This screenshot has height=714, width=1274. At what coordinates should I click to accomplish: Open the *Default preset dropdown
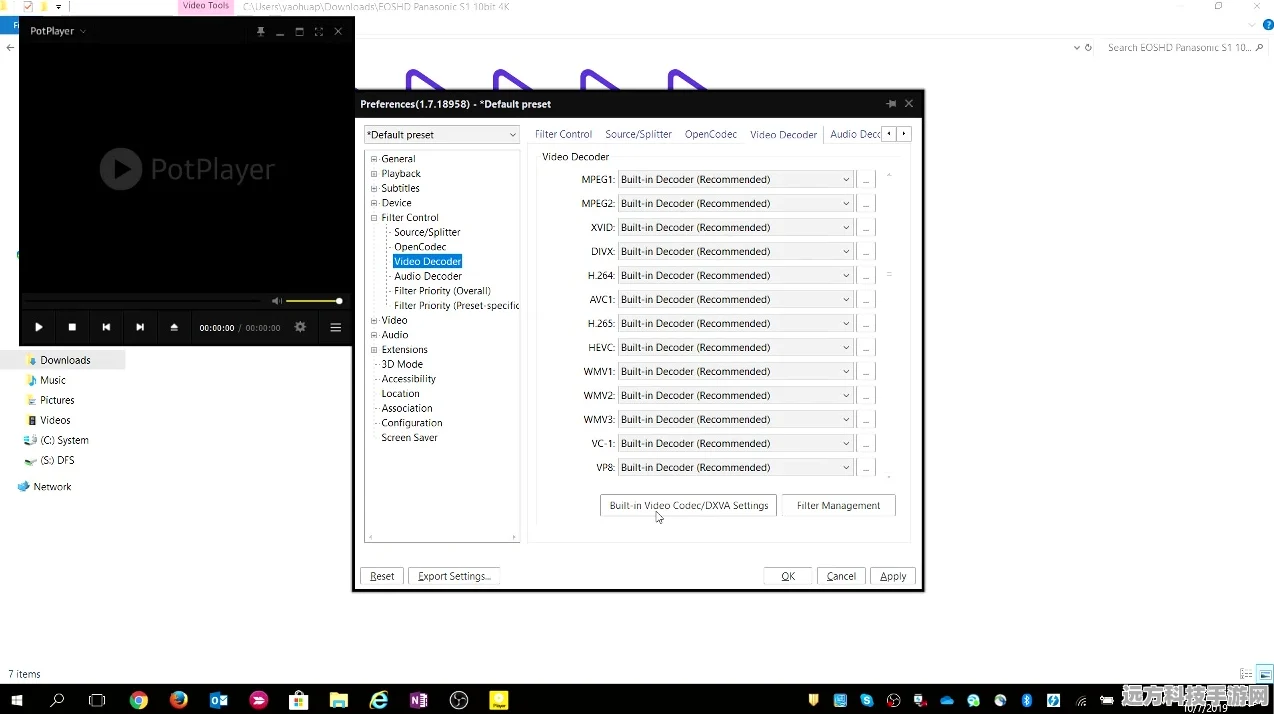pyautogui.click(x=441, y=134)
